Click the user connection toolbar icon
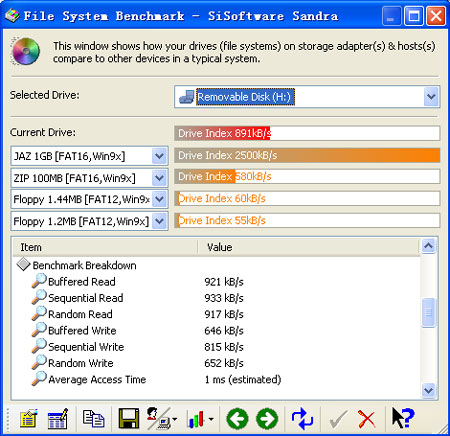 coord(161,418)
